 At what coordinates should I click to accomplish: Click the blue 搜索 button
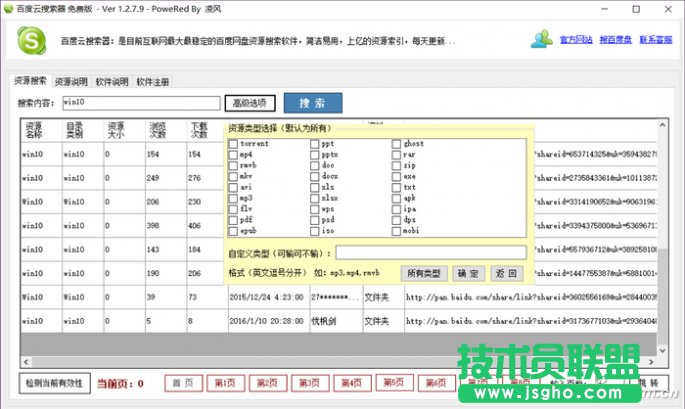pos(313,103)
